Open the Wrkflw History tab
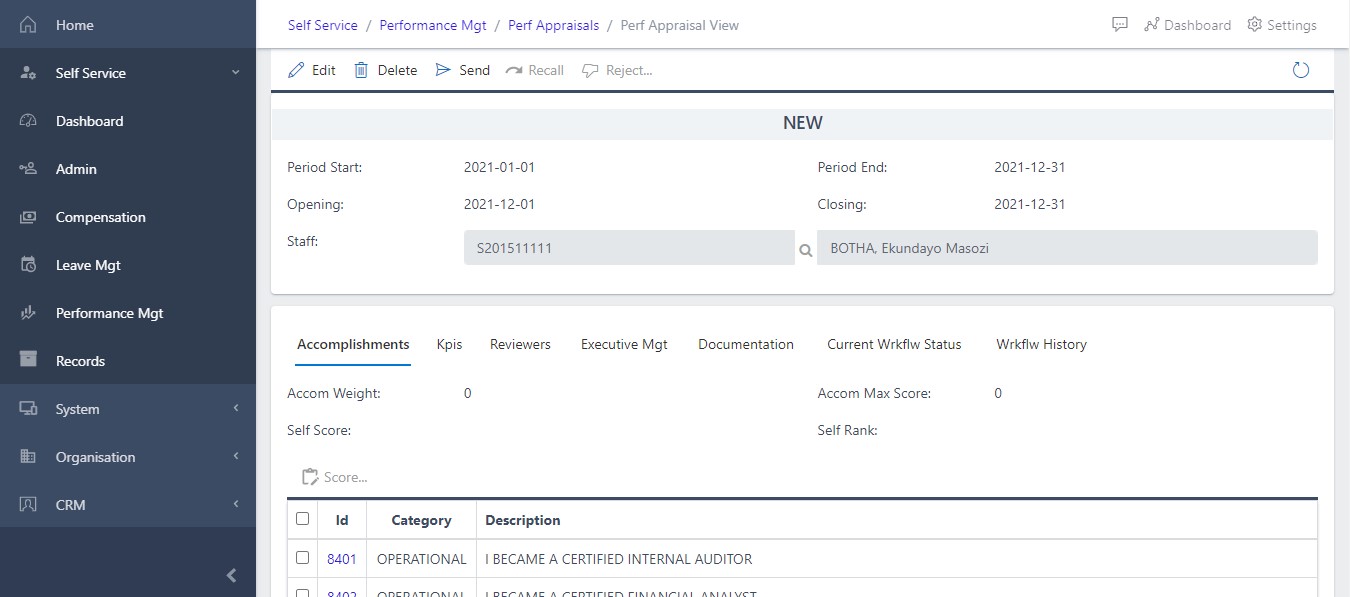 1041,344
